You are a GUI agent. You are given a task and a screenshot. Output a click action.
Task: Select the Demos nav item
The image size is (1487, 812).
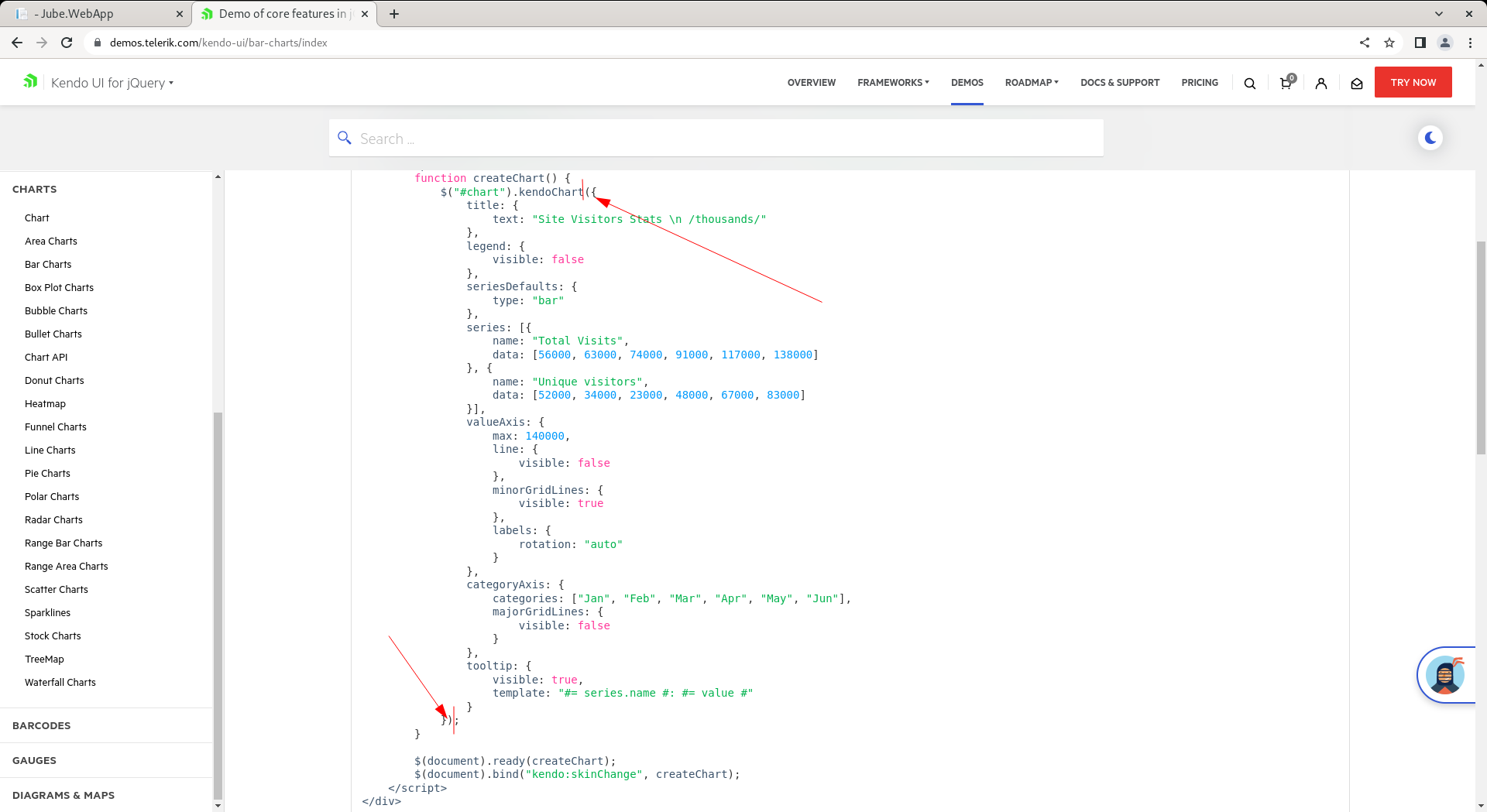point(967,83)
